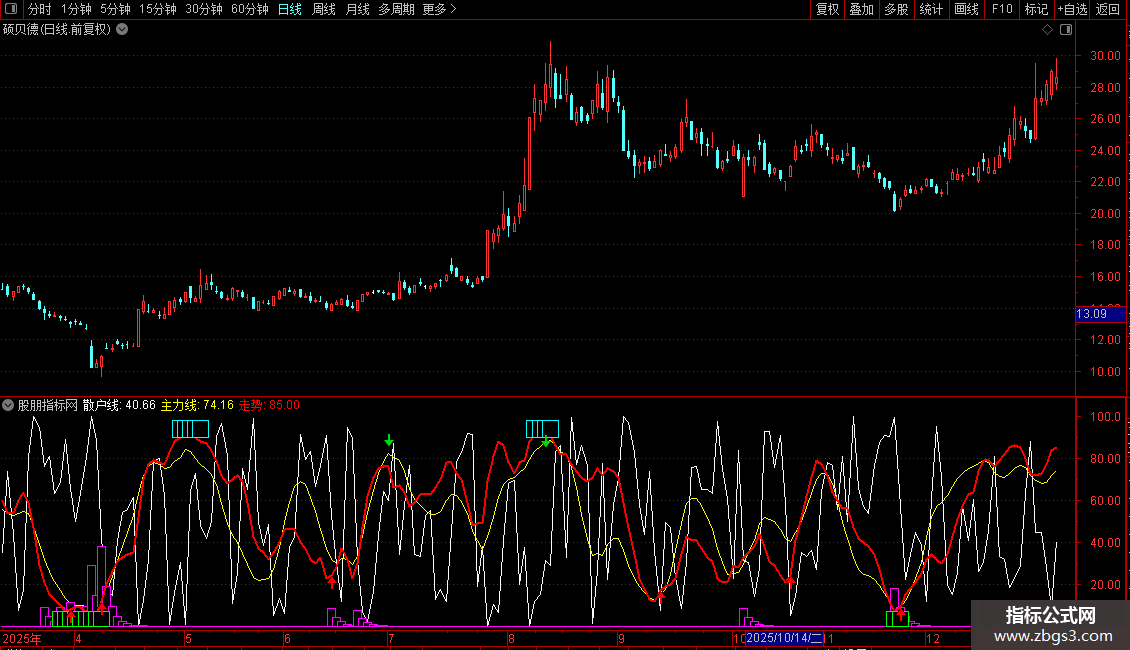The image size is (1130, 650).
Task: Click 返回 to go back
Action: point(1108,9)
